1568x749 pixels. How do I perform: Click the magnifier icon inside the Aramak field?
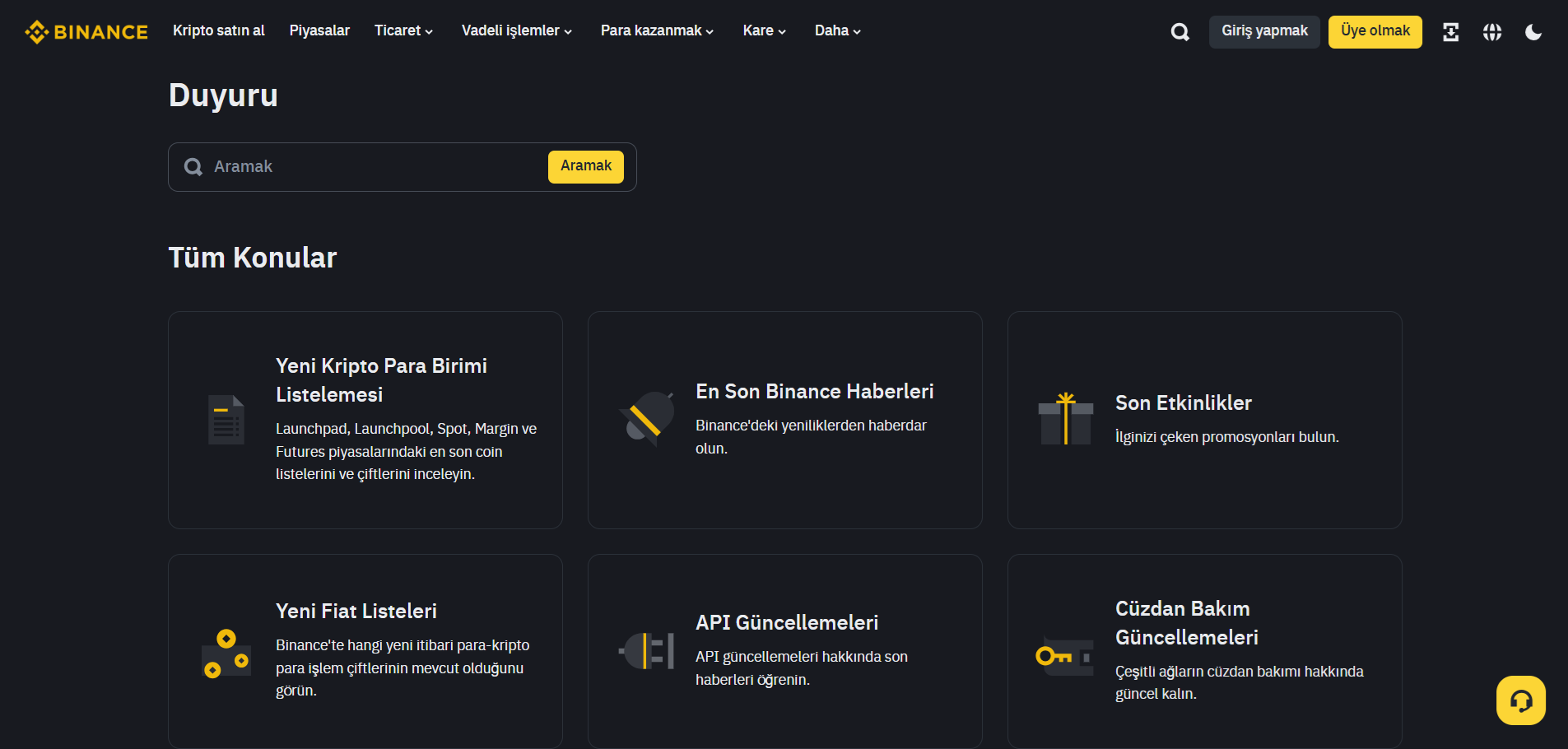193,167
